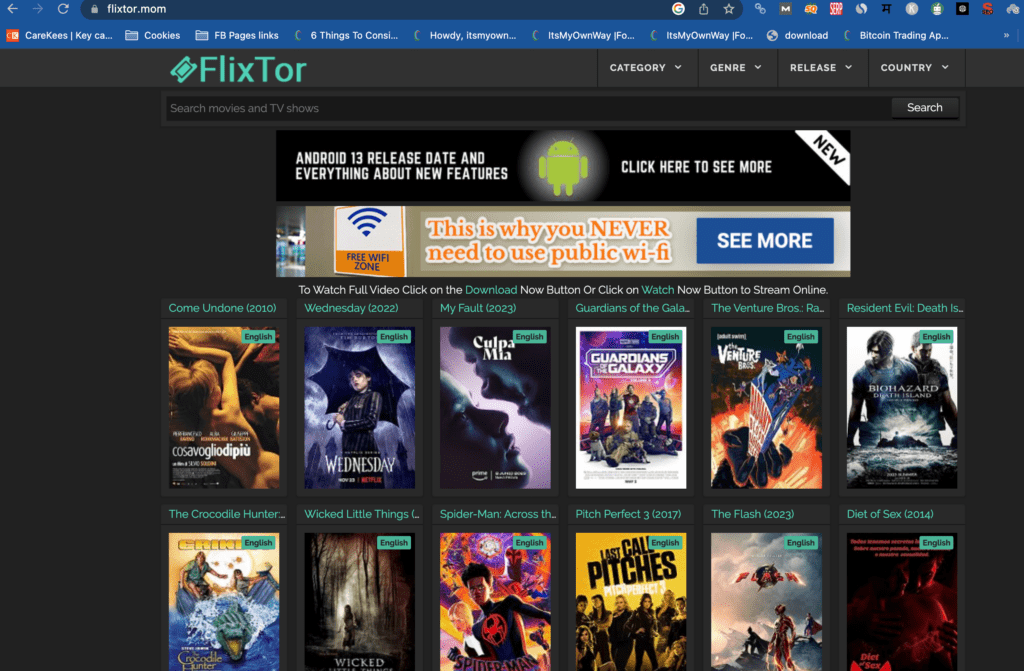The image size is (1024, 671).
Task: Click the The Flash movie poster
Action: (x=766, y=602)
